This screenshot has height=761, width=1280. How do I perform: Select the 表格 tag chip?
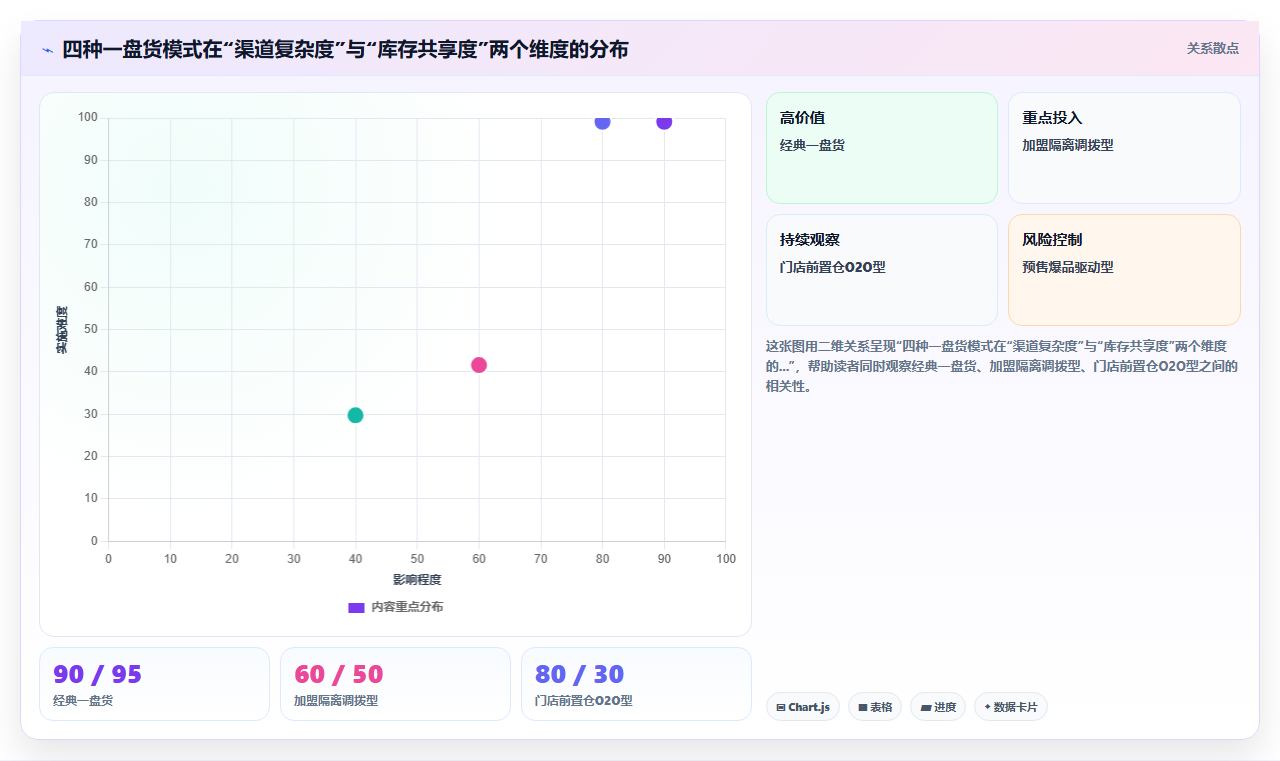[x=875, y=707]
